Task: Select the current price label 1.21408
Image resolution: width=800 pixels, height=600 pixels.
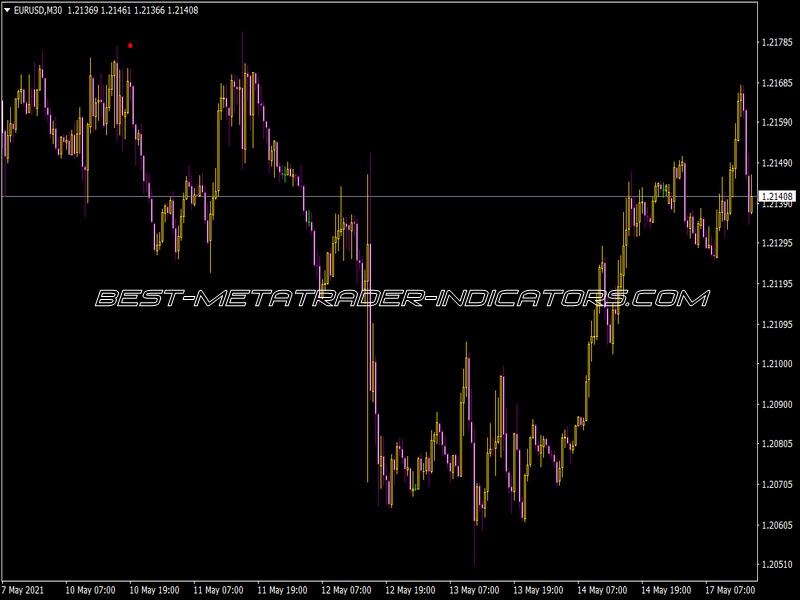Action: point(777,196)
